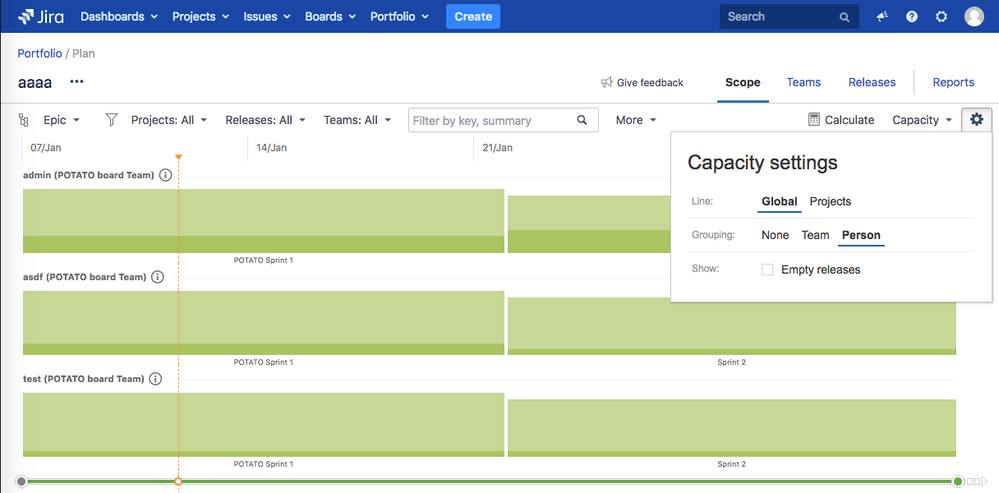Click the orange today handle on timeline slider
This screenshot has height=493, width=999.
178,482
